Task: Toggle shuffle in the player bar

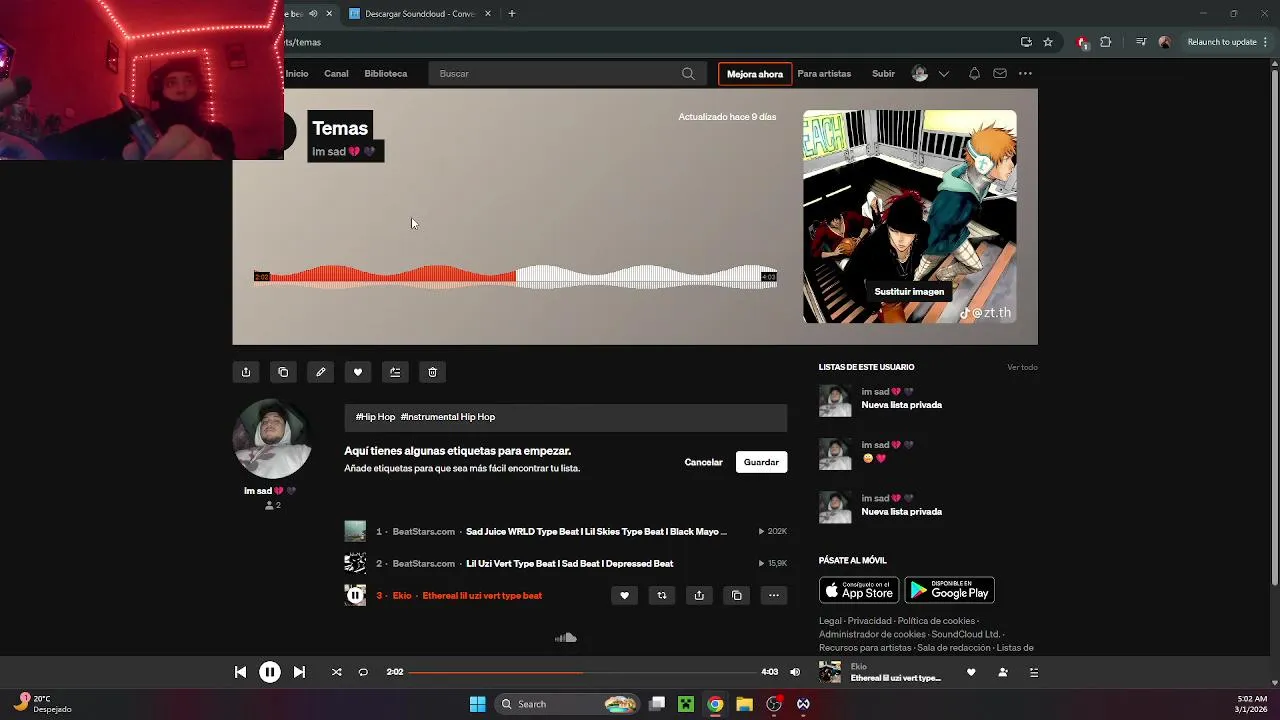Action: coord(337,672)
